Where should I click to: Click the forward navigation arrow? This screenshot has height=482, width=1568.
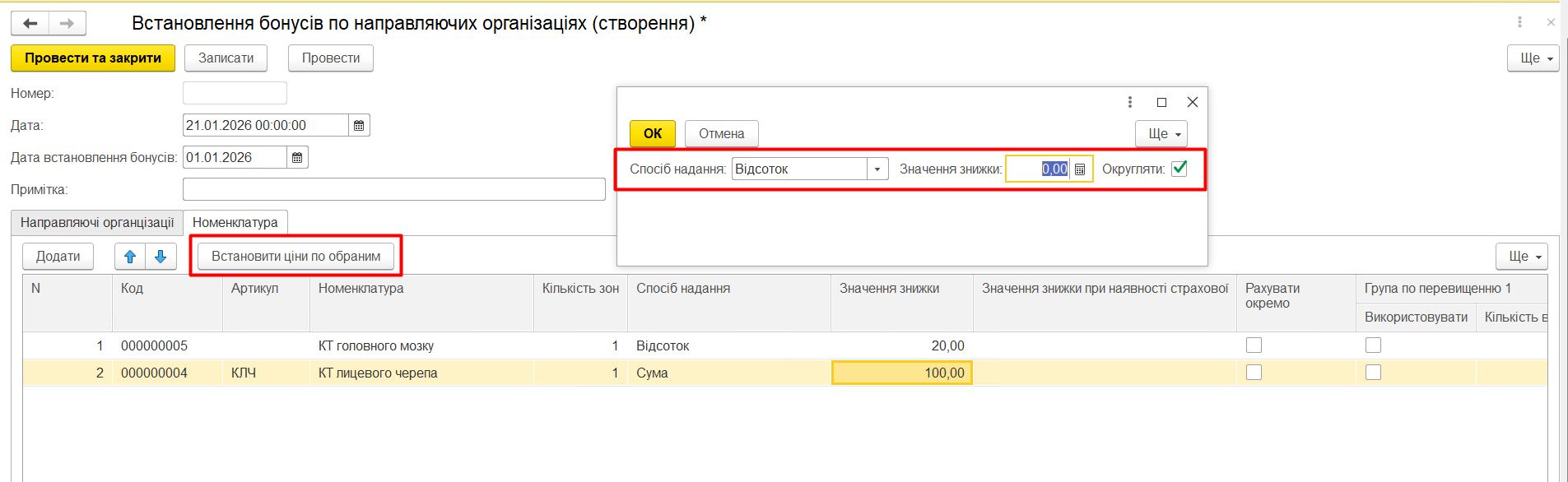[x=67, y=23]
